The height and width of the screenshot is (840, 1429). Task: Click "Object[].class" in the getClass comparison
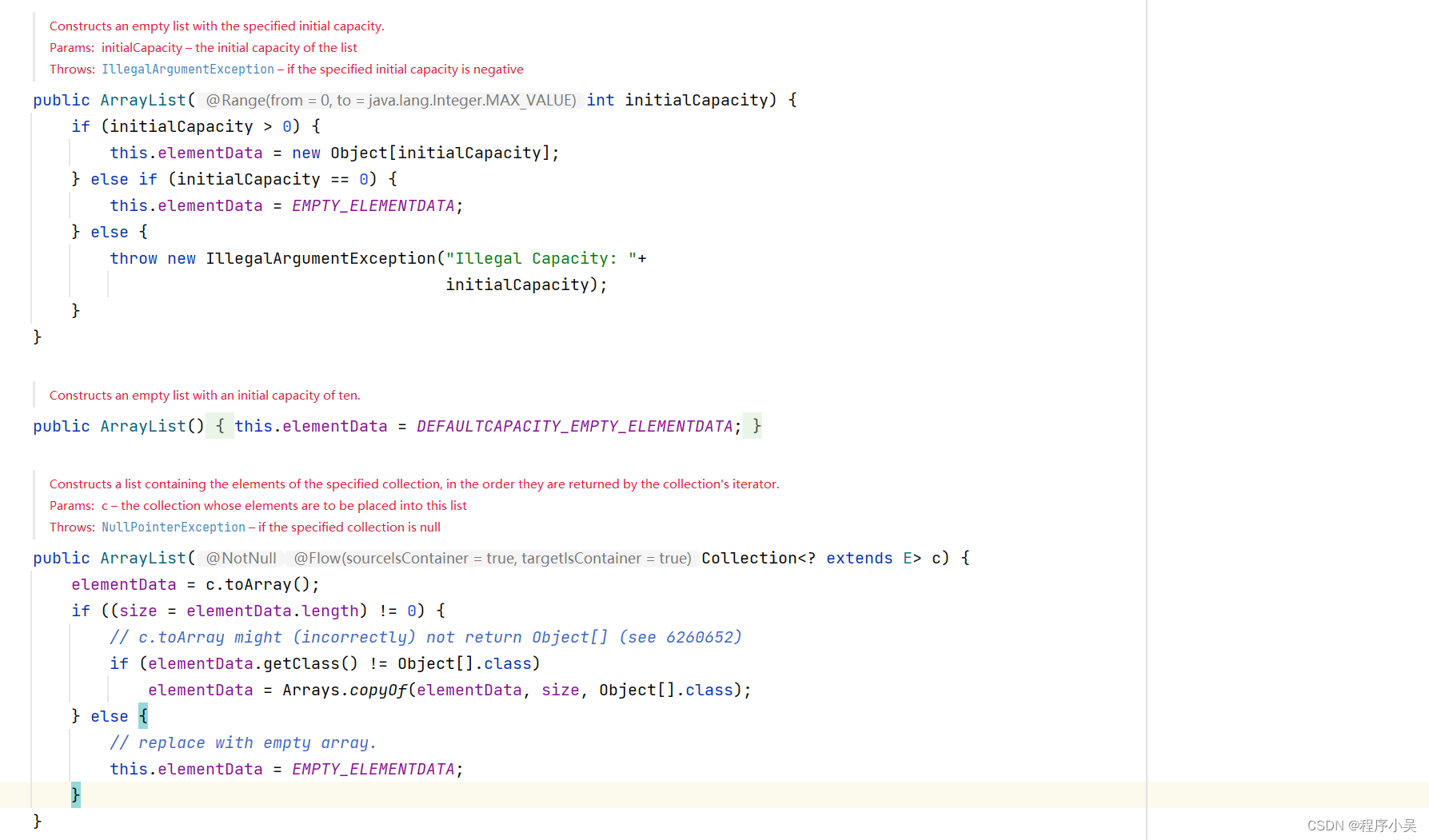(x=465, y=663)
